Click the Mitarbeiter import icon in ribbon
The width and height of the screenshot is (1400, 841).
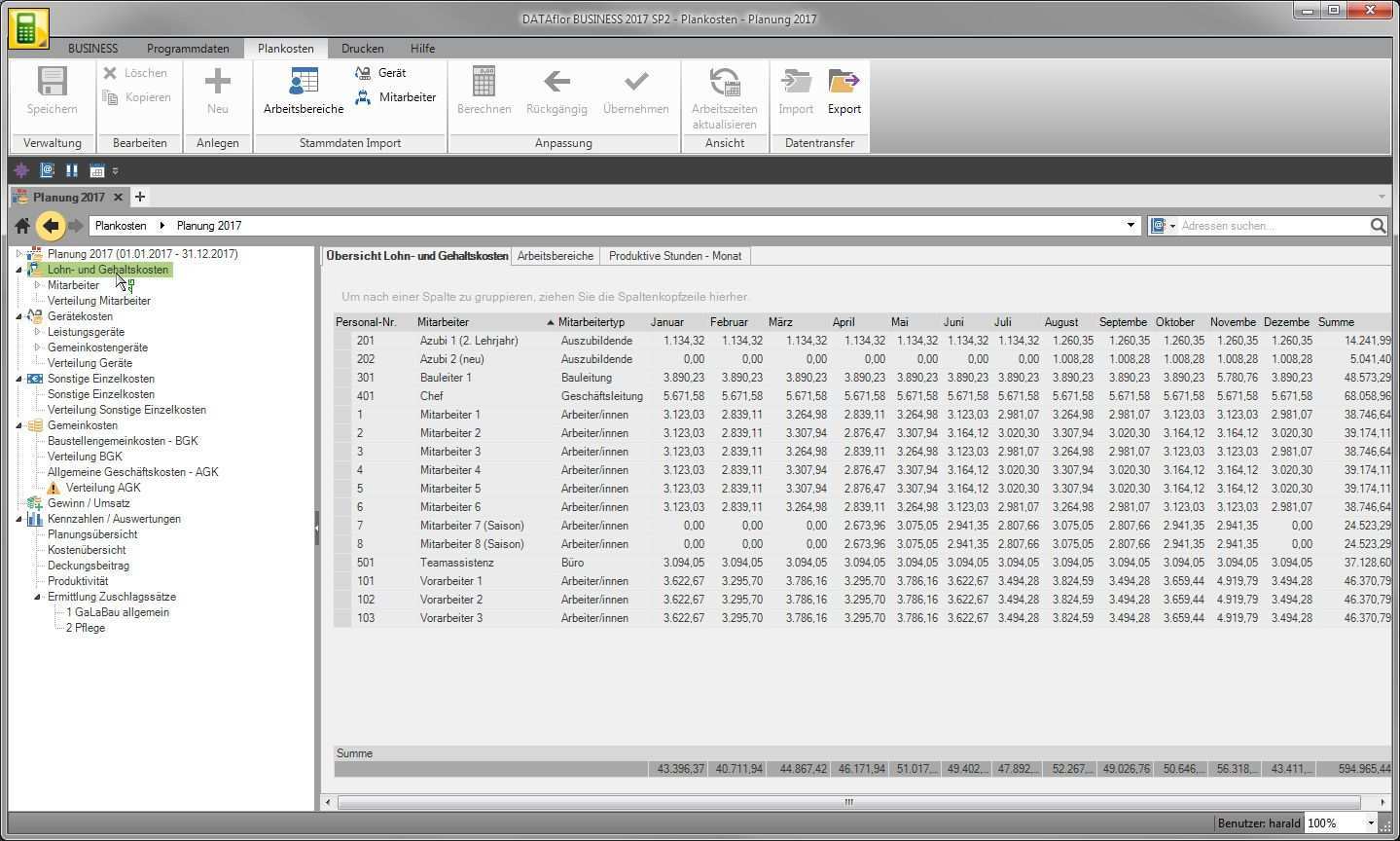pyautogui.click(x=363, y=97)
